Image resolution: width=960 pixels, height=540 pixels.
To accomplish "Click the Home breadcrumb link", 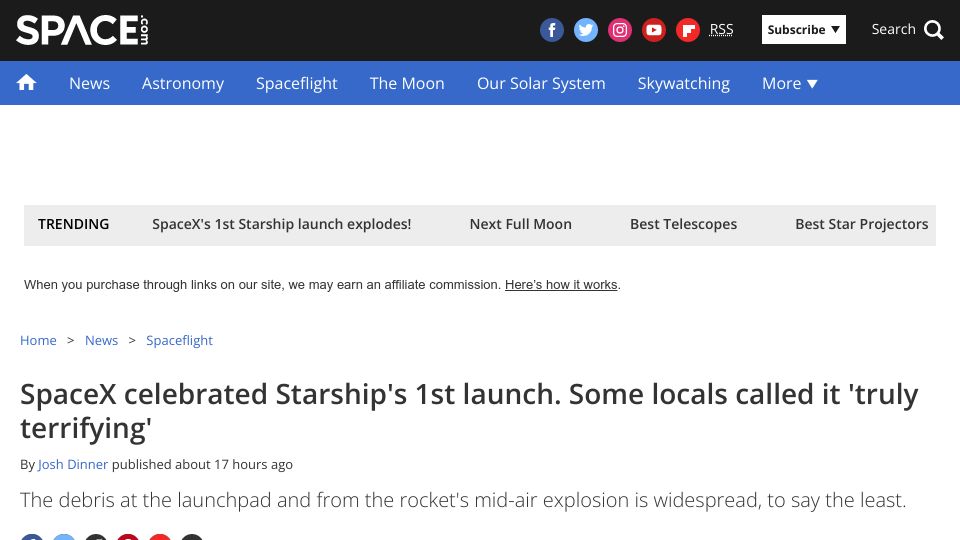I will point(38,340).
